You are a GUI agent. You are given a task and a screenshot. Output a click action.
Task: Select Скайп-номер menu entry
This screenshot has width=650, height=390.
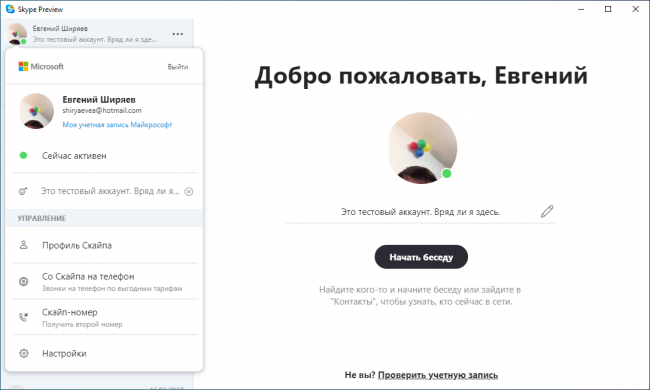pos(104,317)
